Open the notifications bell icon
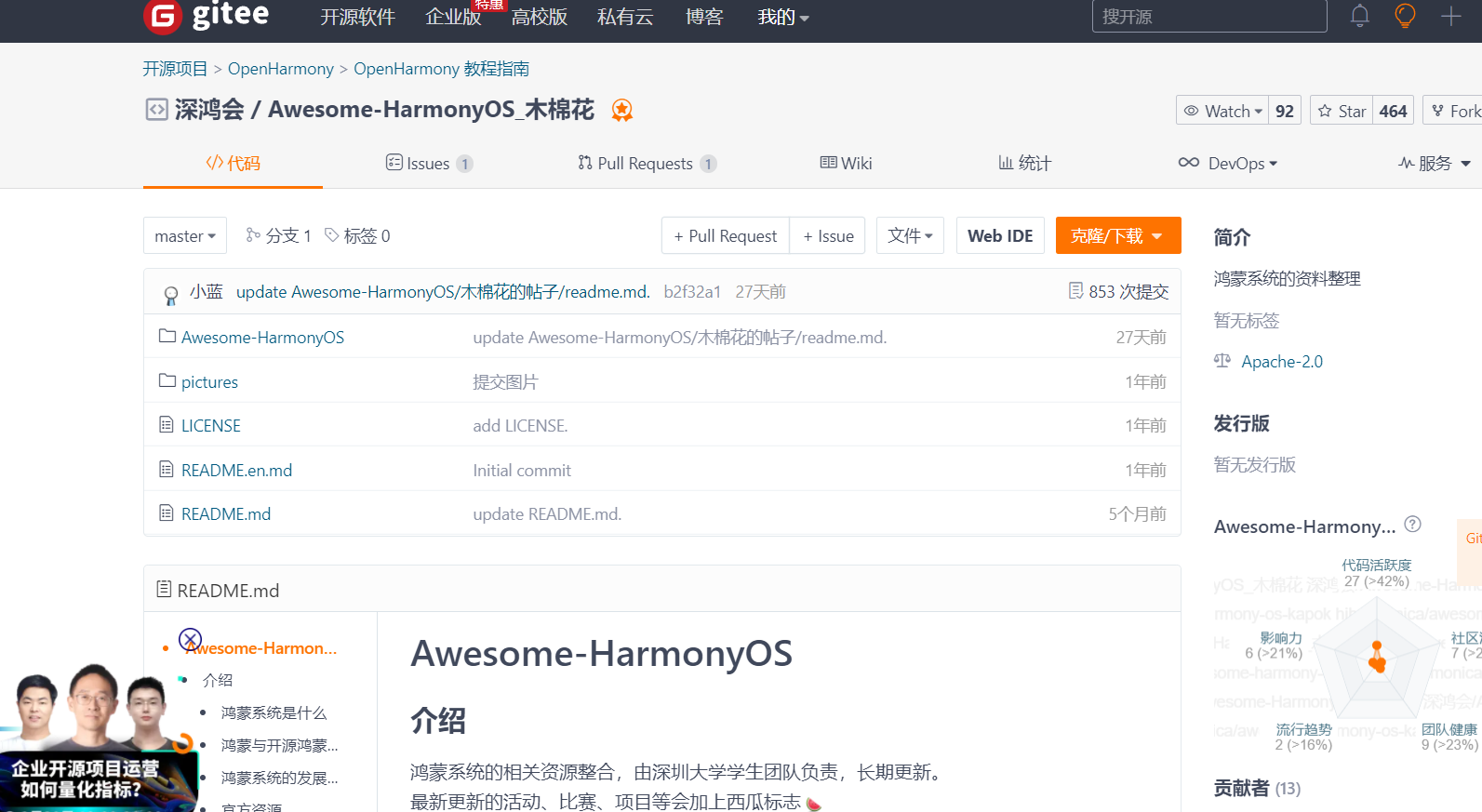Image resolution: width=1482 pixels, height=812 pixels. 1360,16
